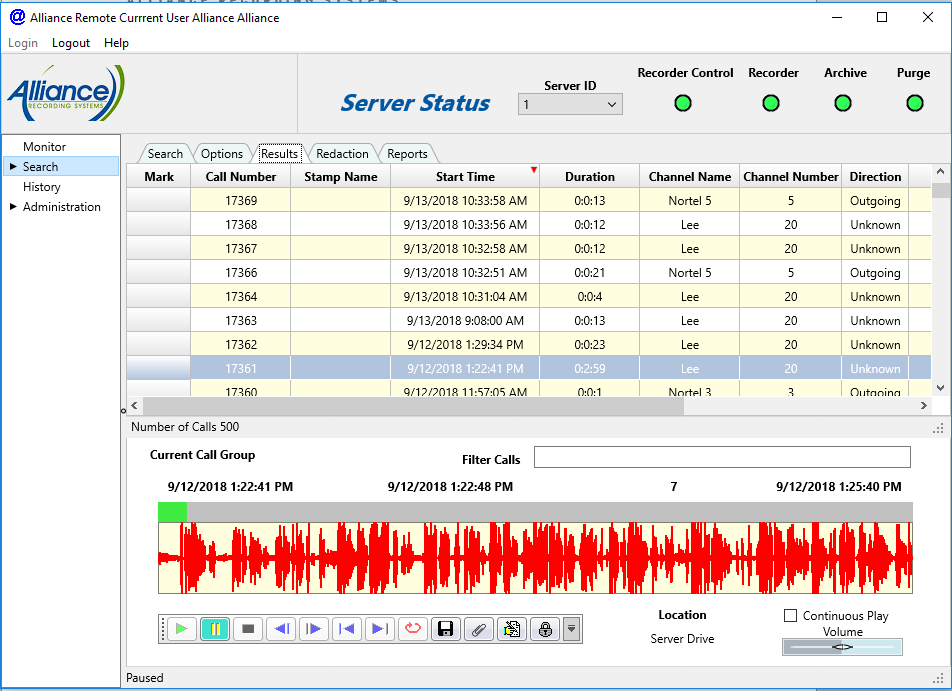Sort by the Channel Name column header
Viewport: 952px width, 691px height.
(x=690, y=177)
